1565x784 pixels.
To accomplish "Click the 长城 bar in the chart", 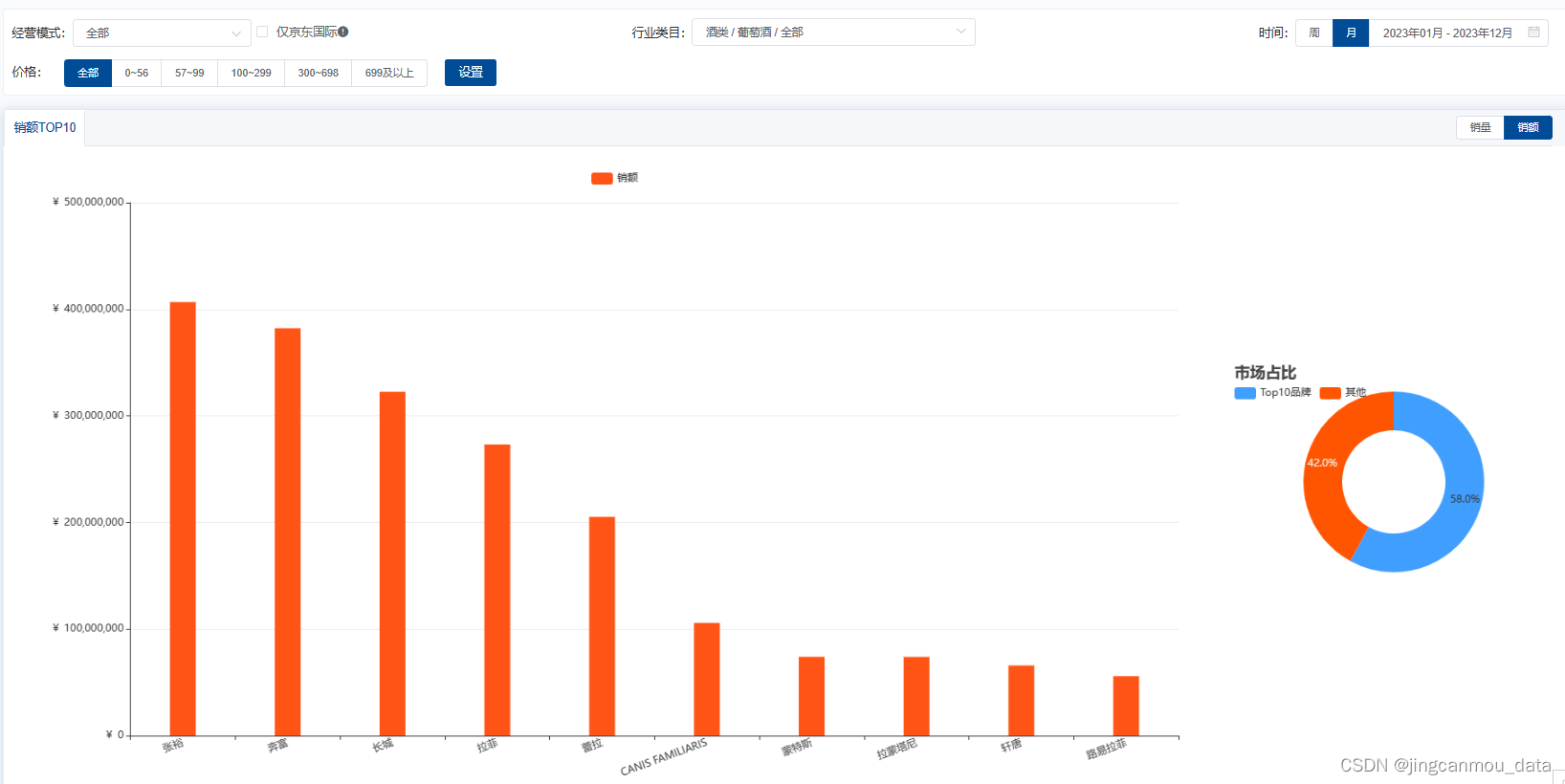I will tap(392, 564).
